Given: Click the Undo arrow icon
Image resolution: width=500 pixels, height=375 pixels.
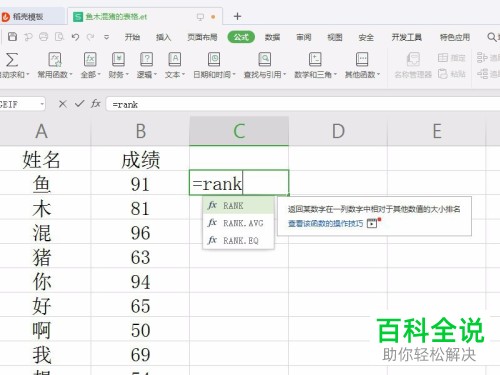Looking at the screenshot, I should click(x=75, y=37).
